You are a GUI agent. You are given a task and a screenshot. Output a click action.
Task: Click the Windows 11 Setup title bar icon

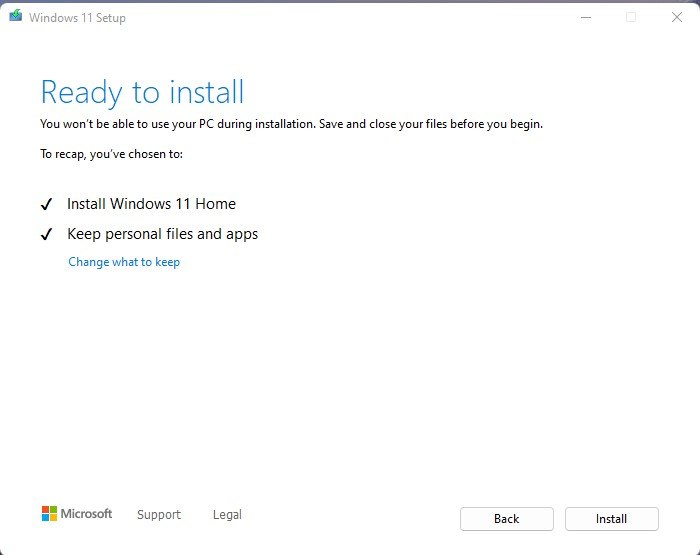click(16, 16)
